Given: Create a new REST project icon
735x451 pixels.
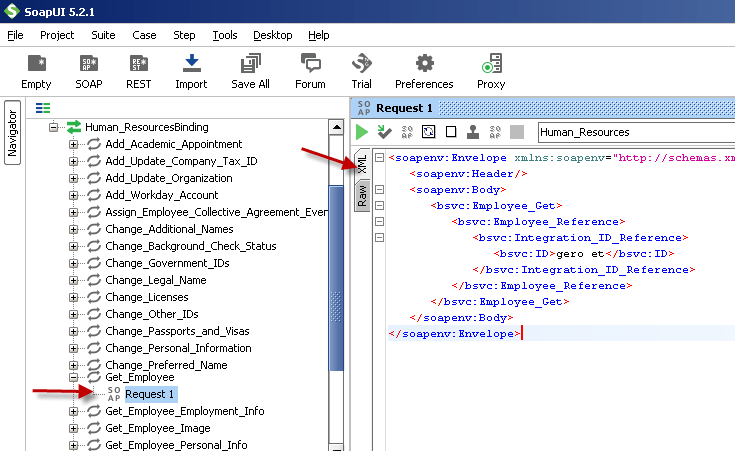Looking at the screenshot, I should [139, 63].
